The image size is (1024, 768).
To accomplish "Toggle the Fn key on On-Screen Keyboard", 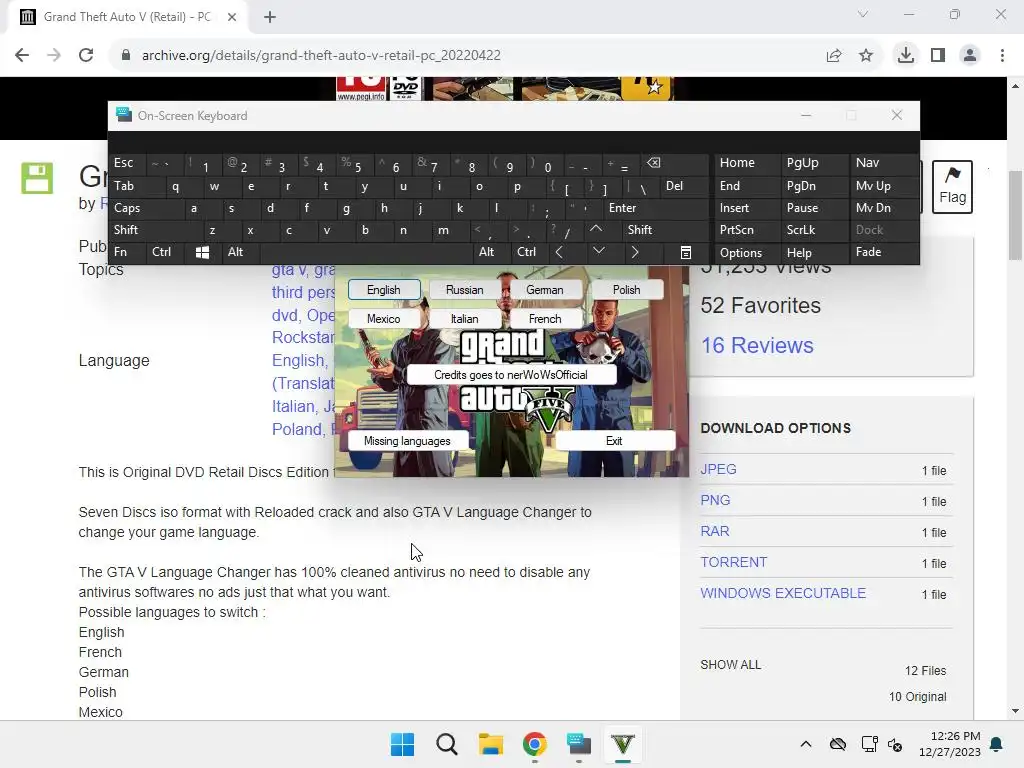I will tap(128, 252).
